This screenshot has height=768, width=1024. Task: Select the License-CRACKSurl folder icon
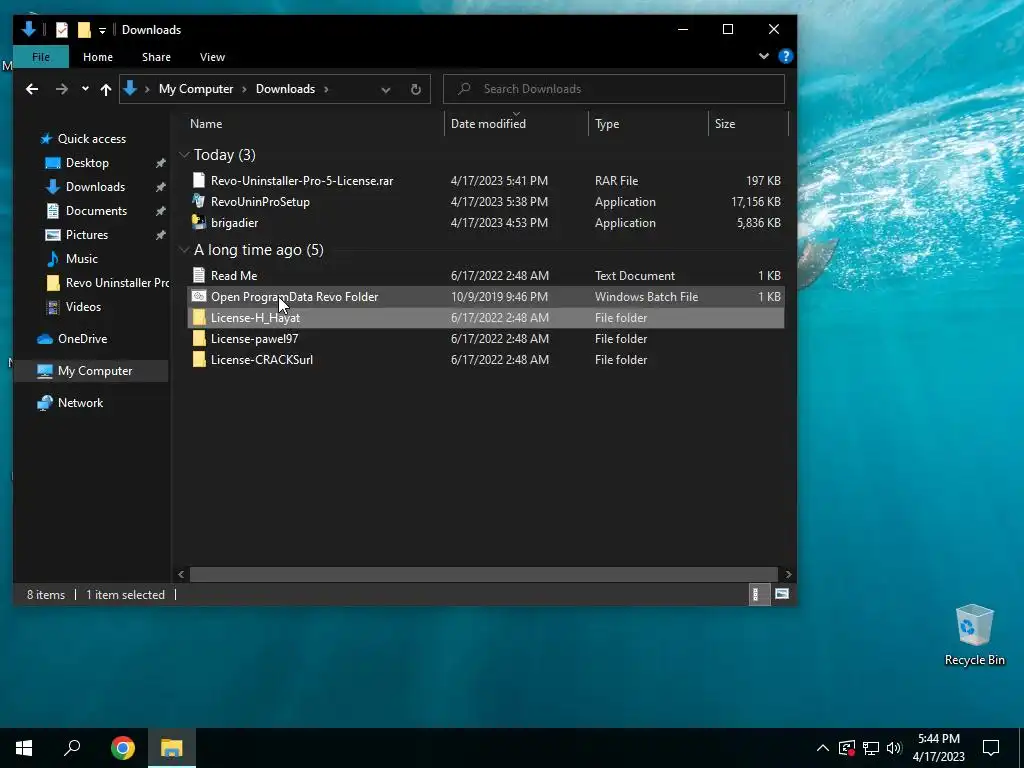[199, 359]
